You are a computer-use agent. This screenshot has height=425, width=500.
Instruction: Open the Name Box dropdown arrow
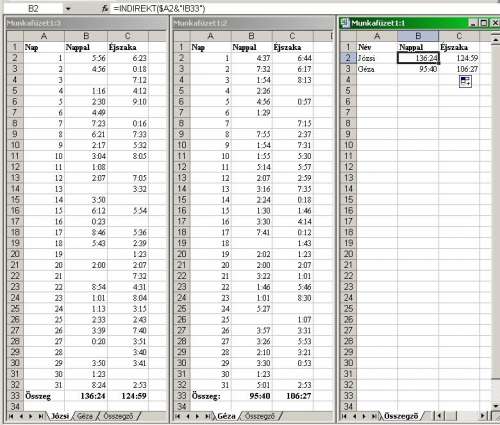(x=68, y=9)
